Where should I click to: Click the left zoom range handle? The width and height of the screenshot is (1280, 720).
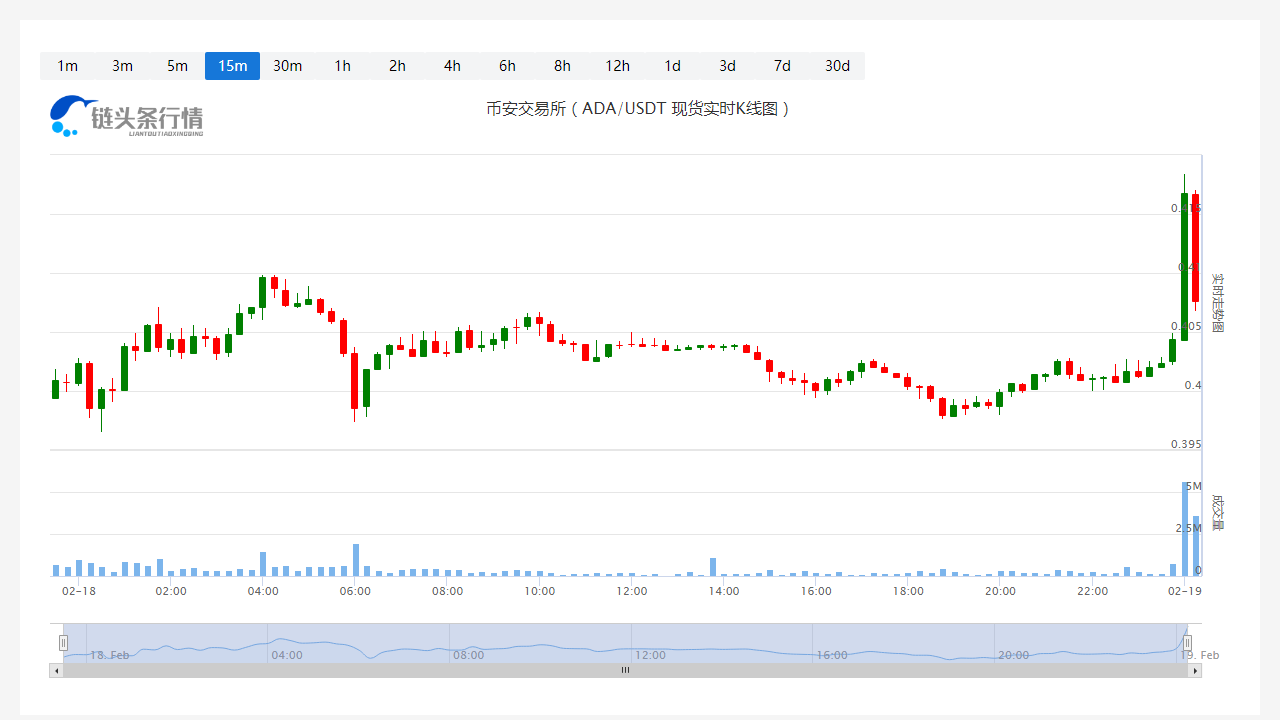click(63, 643)
